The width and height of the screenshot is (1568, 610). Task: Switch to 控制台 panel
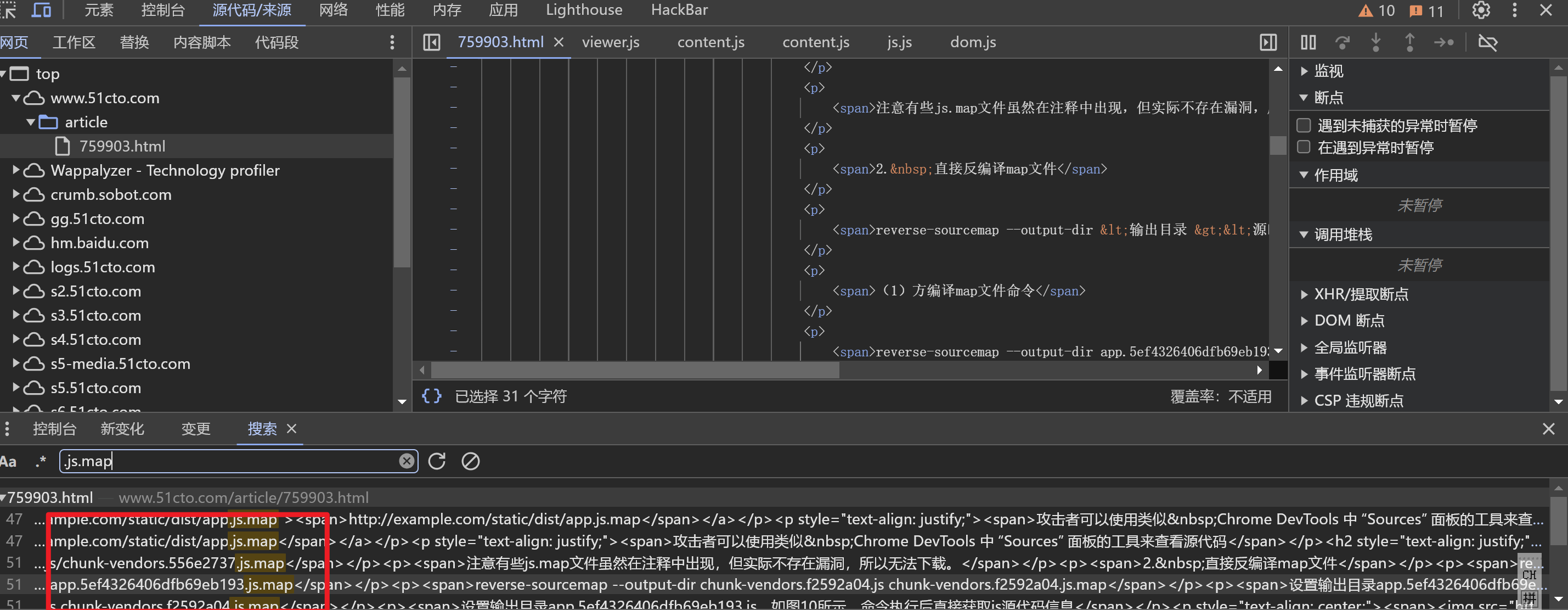162,10
